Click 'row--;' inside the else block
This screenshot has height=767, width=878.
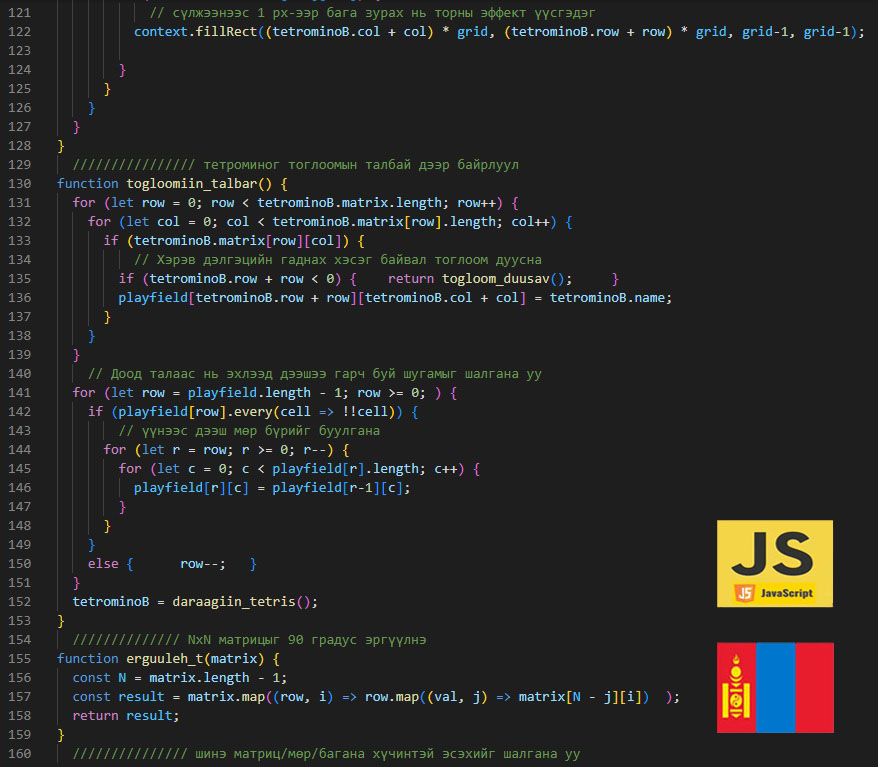coord(203,564)
